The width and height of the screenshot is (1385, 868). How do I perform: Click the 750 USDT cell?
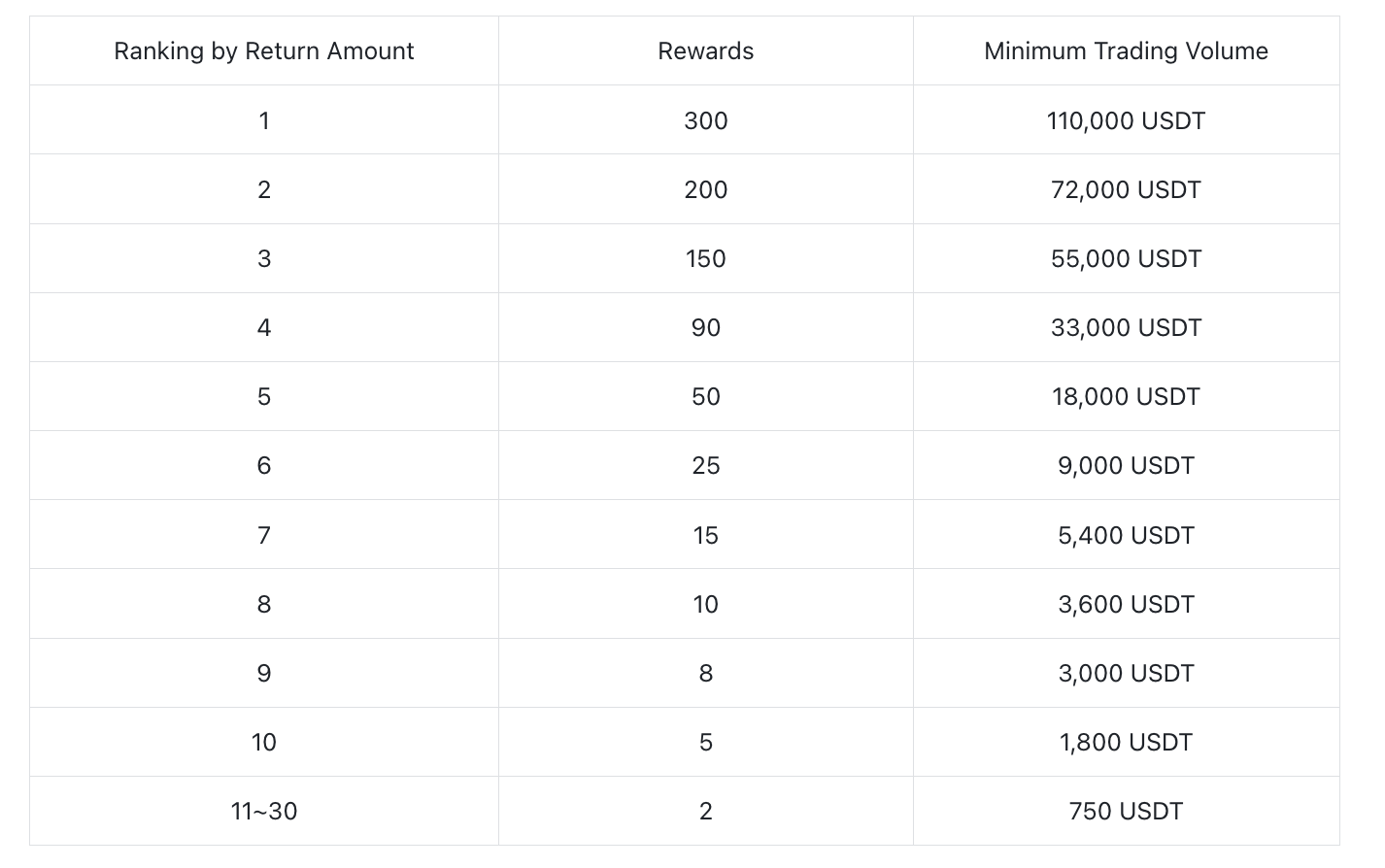pos(1126,811)
